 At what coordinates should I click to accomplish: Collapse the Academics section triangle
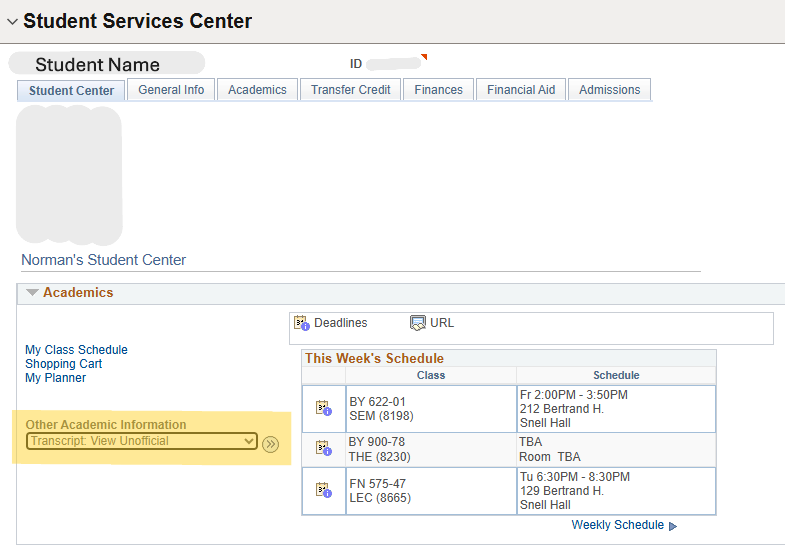(32, 293)
